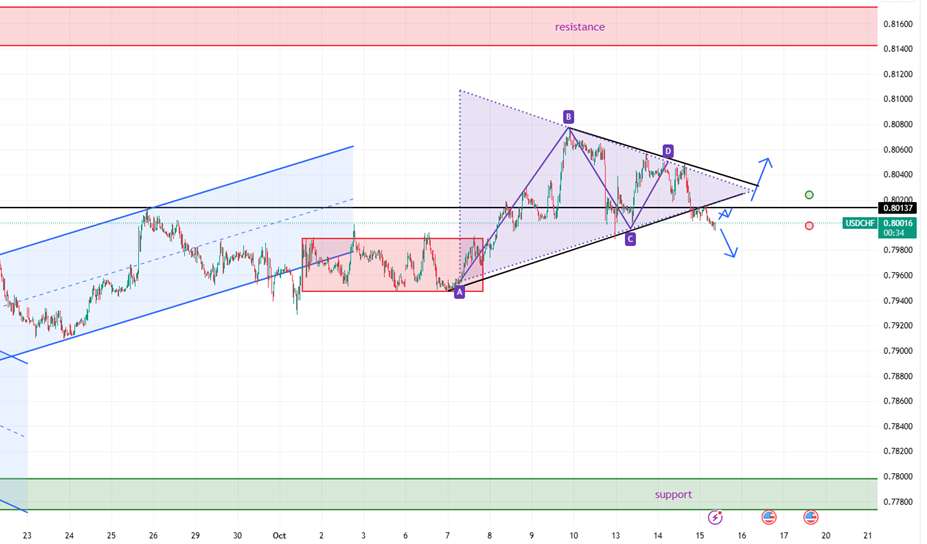Click the USDCHF symbol tag
The width and height of the screenshot is (927, 544).
coord(860,223)
